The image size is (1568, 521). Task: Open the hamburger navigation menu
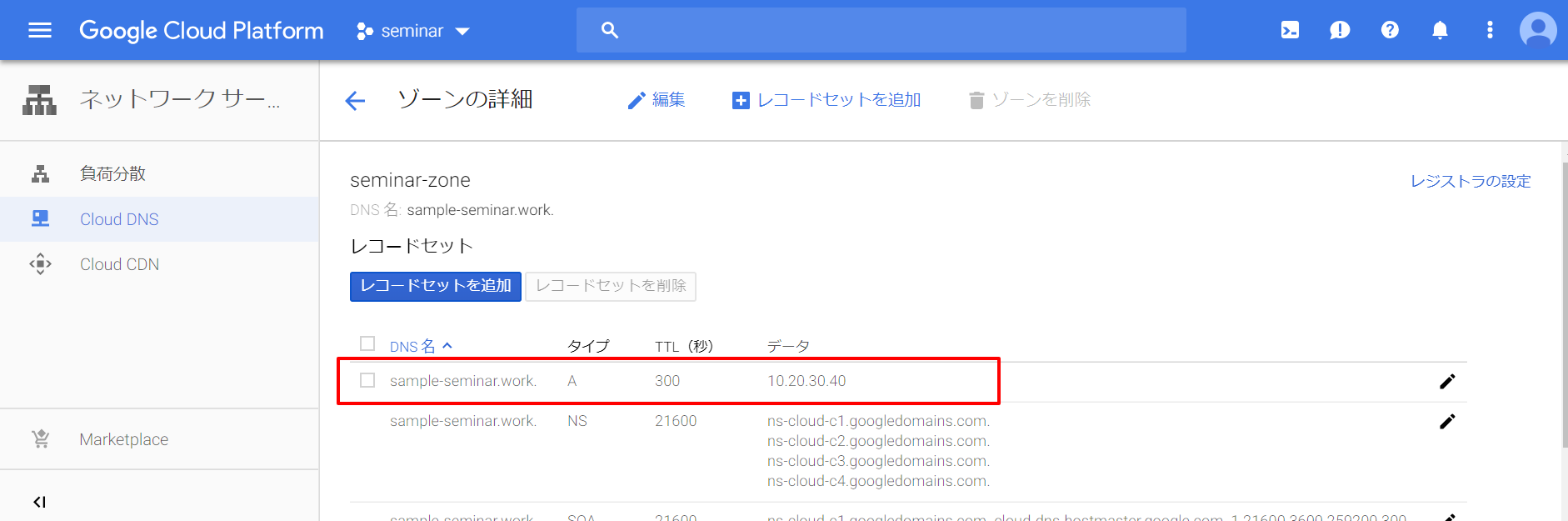coord(39,31)
